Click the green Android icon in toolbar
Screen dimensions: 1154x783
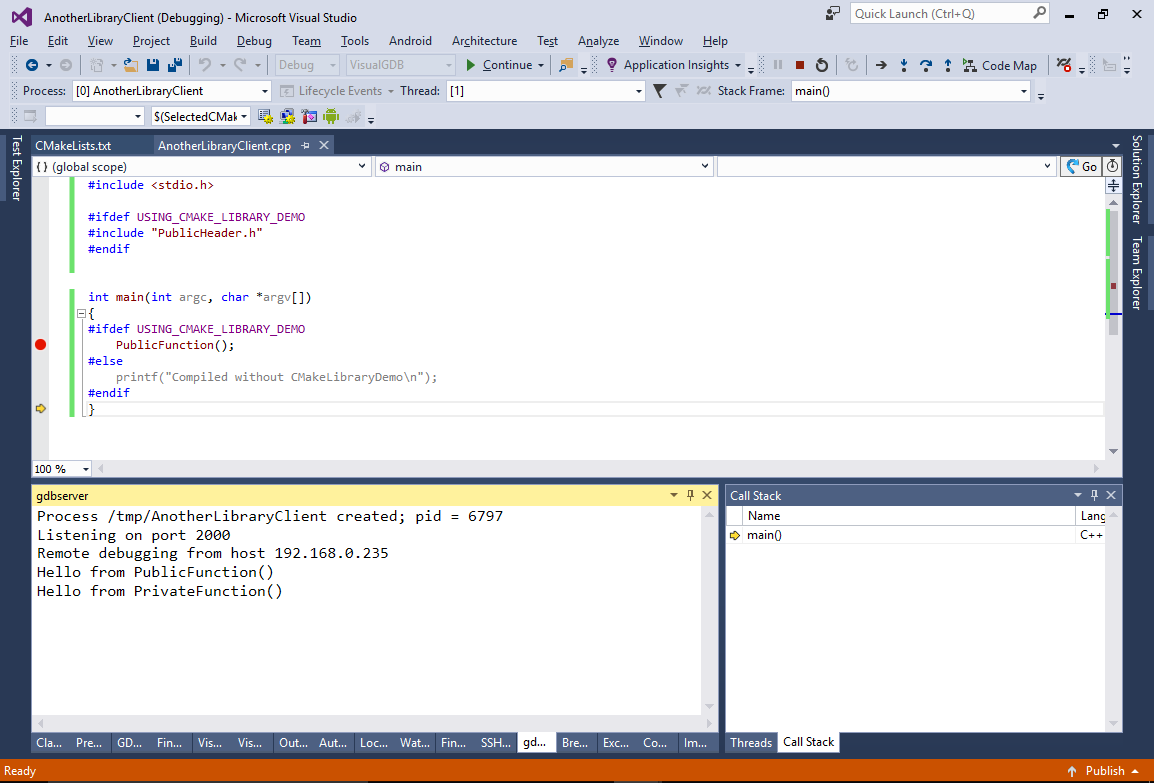[x=331, y=116]
